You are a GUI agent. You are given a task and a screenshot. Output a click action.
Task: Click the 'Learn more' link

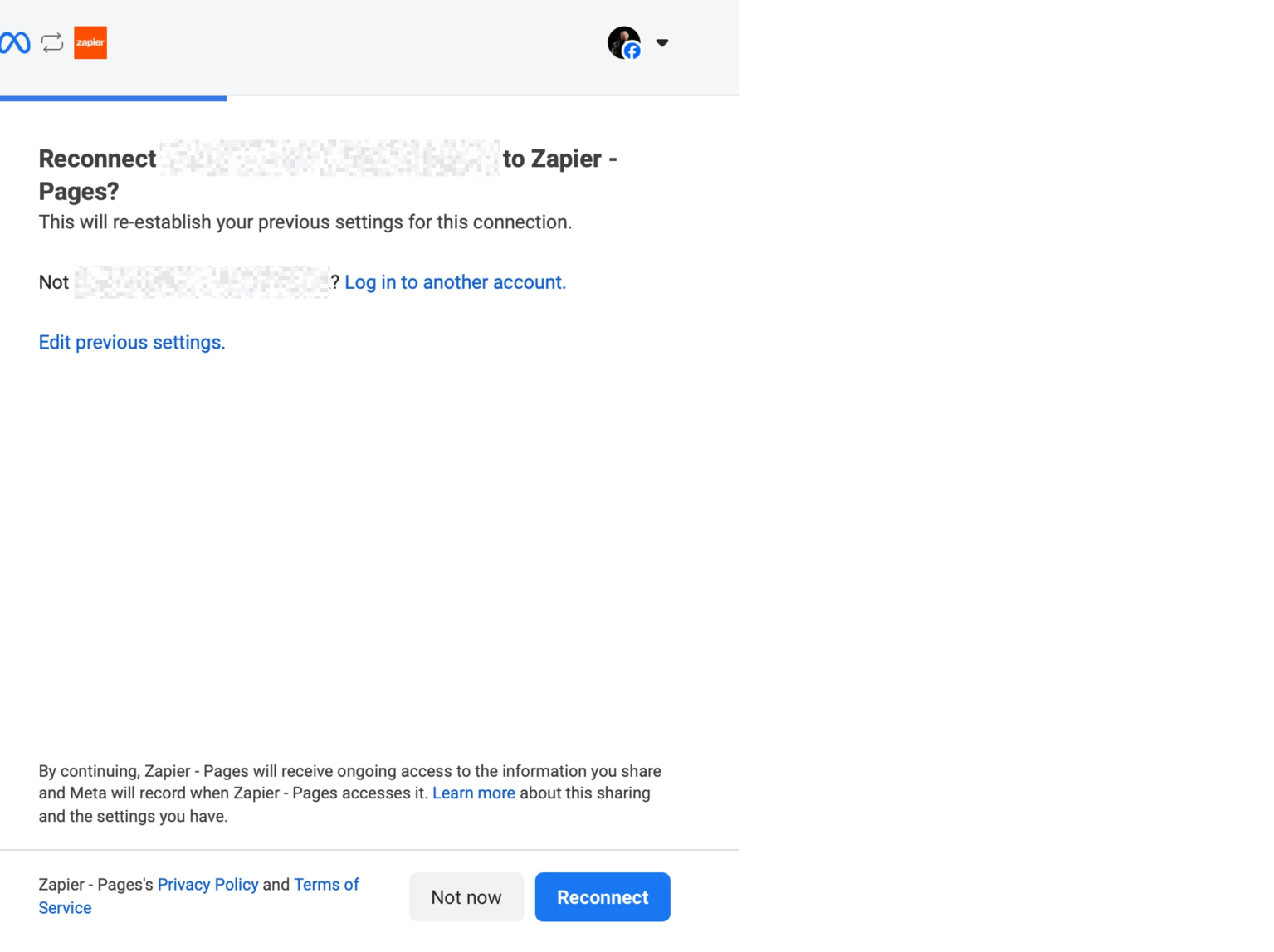pos(473,793)
